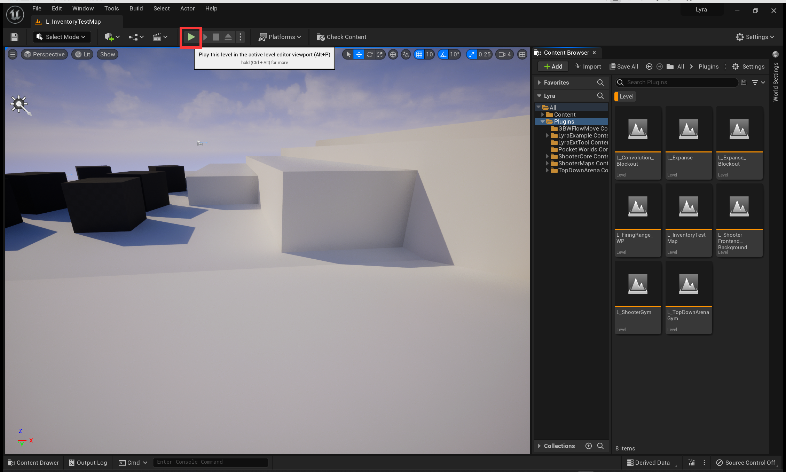The width and height of the screenshot is (786, 472).
Task: Click search icon in Lyra row
Action: (600, 96)
